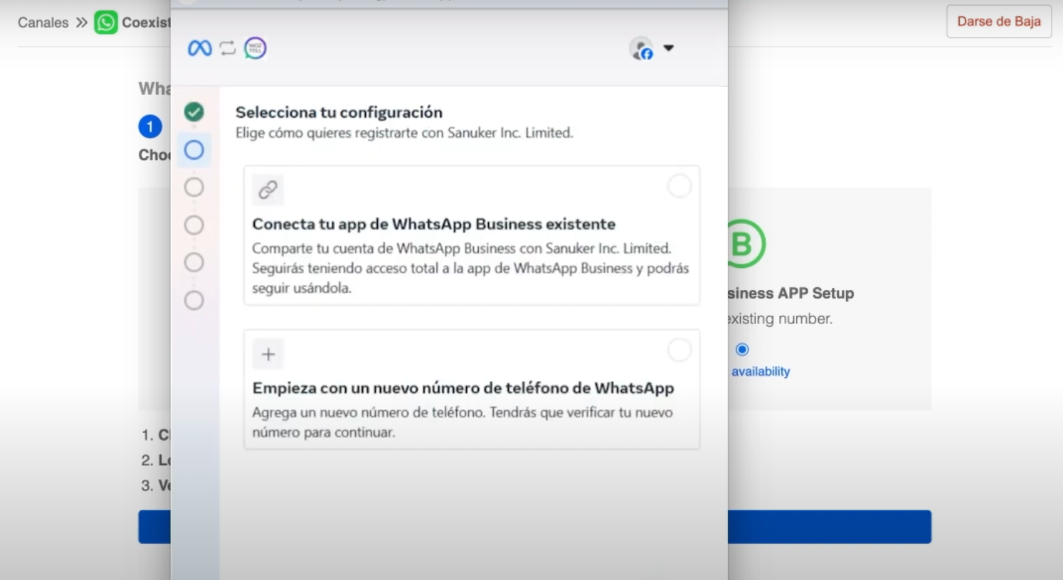
Task: Select the radio button for Conecta tu app existente
Action: [679, 186]
